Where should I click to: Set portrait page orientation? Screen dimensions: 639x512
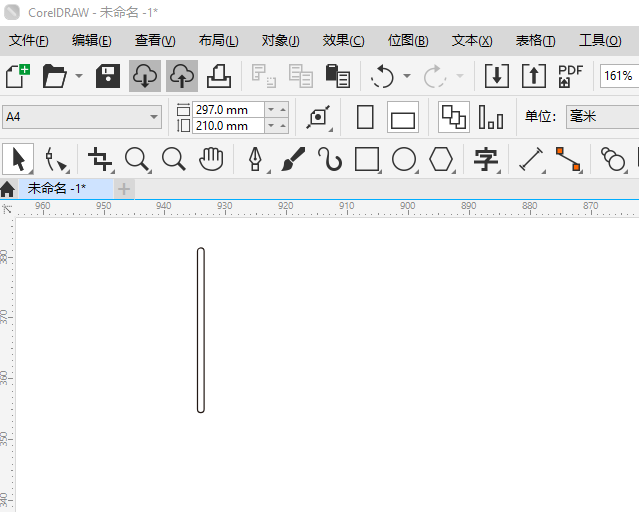point(365,117)
